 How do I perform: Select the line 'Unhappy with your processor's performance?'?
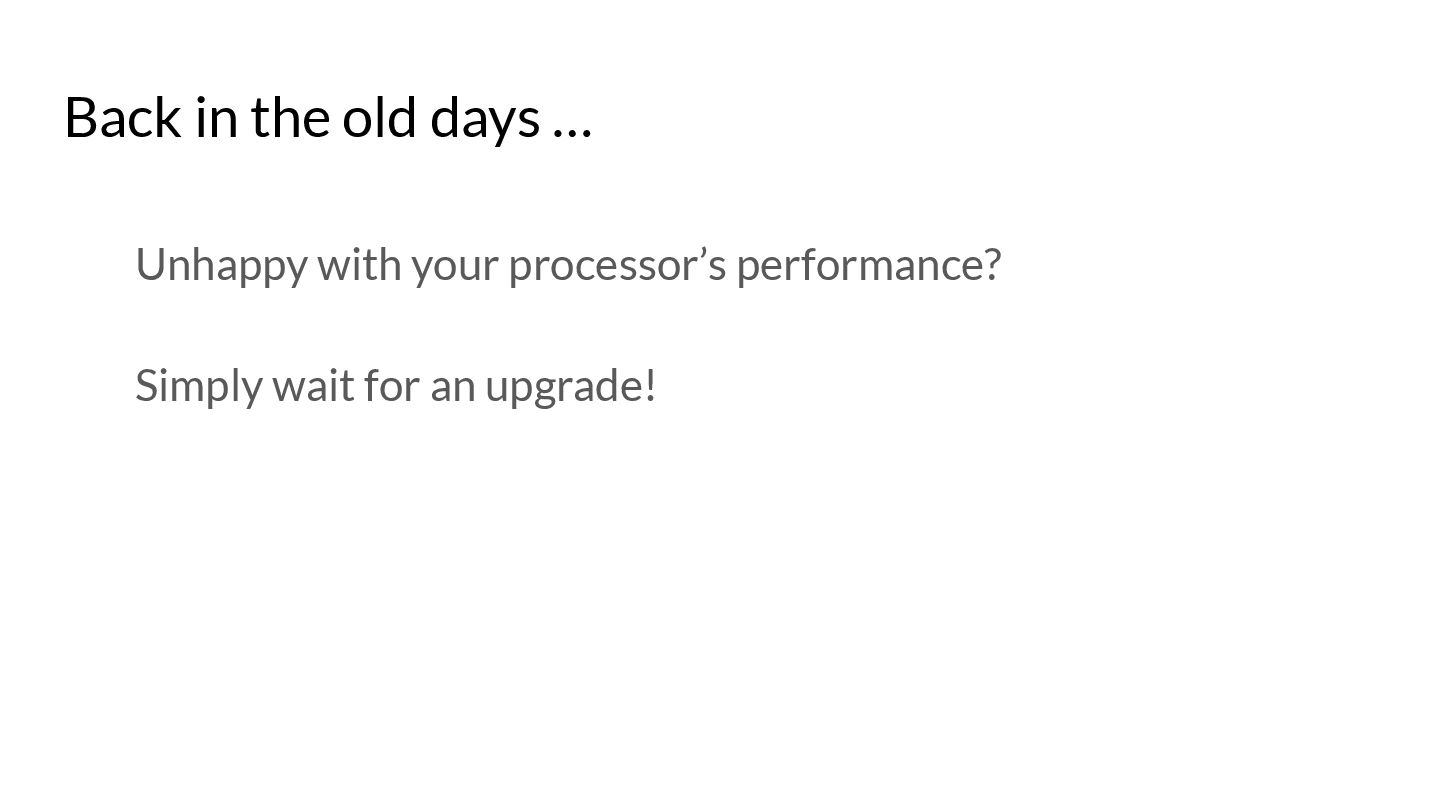pos(568,265)
